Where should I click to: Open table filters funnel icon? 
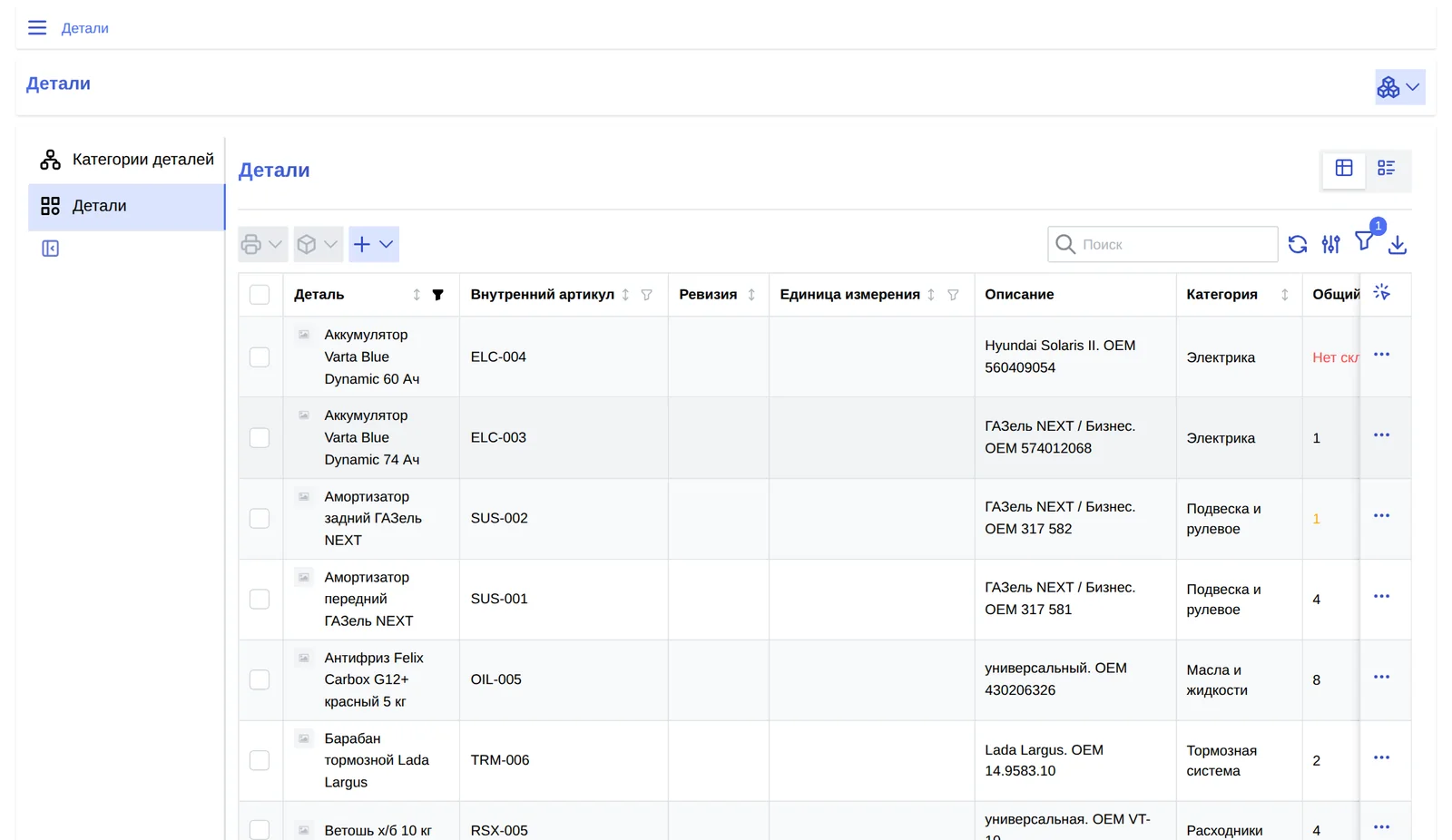coord(1364,241)
